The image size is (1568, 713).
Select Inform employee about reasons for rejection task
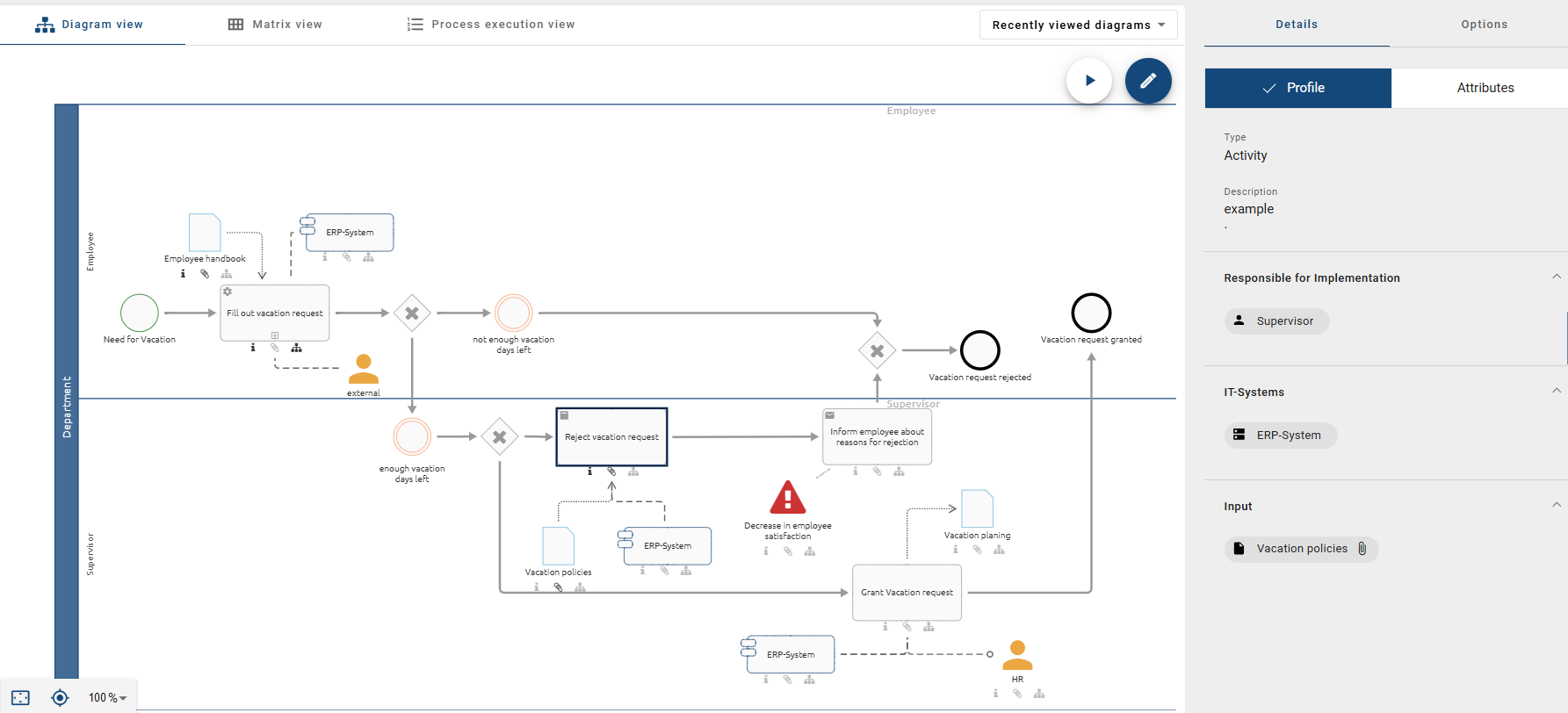877,436
